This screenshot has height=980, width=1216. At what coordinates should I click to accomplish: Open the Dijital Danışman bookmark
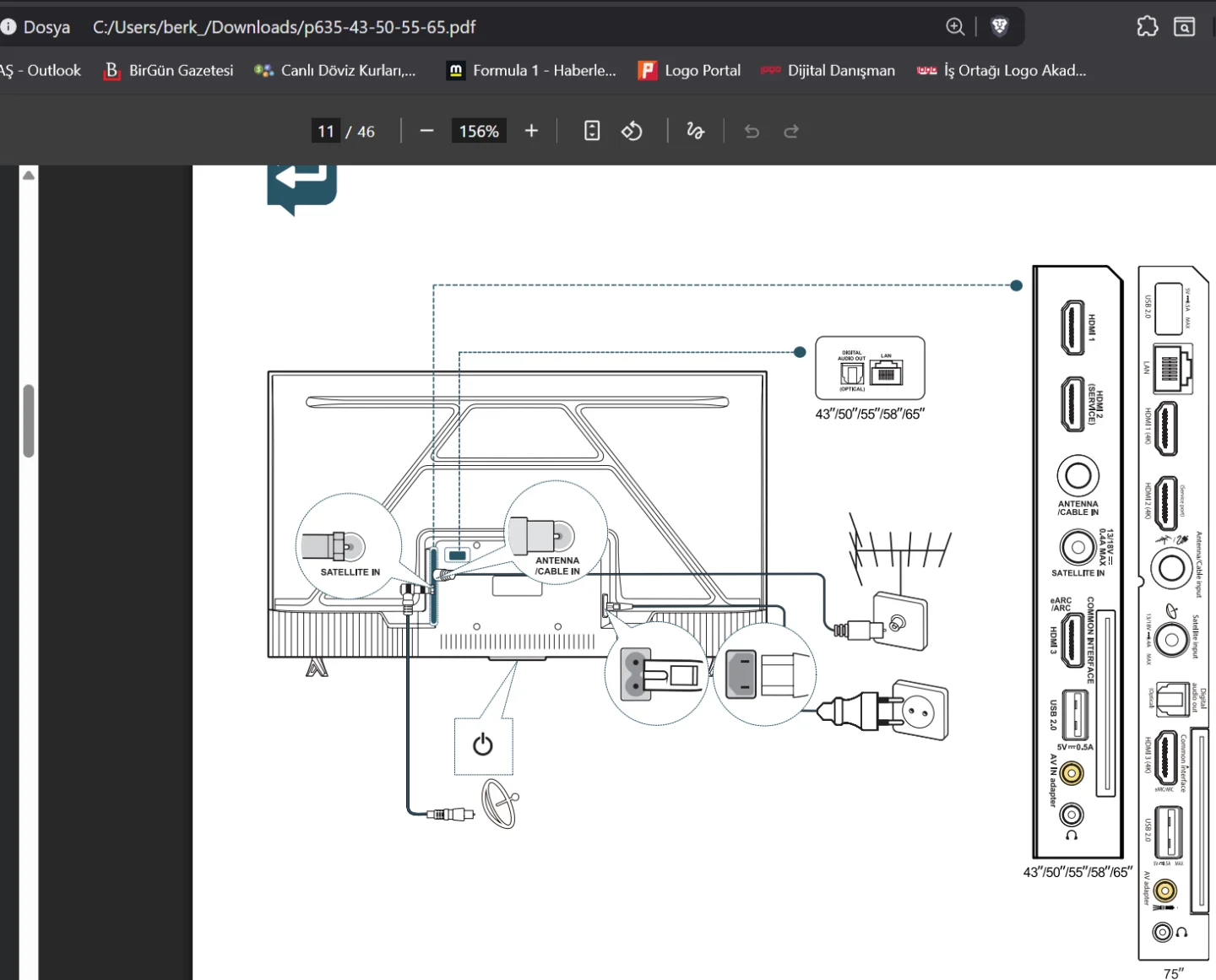pos(828,71)
